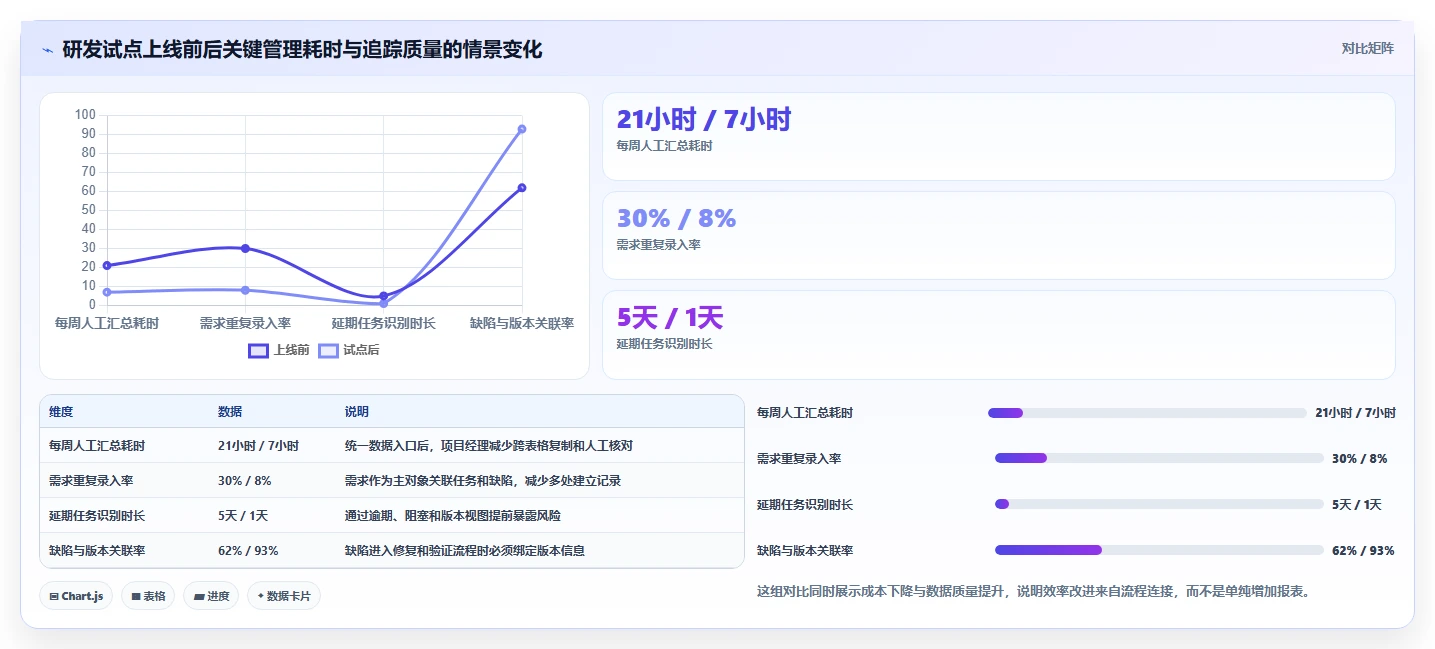Viewport: 1435px width, 649px height.
Task: Click table cell 62% / 93%
Action: click(248, 551)
